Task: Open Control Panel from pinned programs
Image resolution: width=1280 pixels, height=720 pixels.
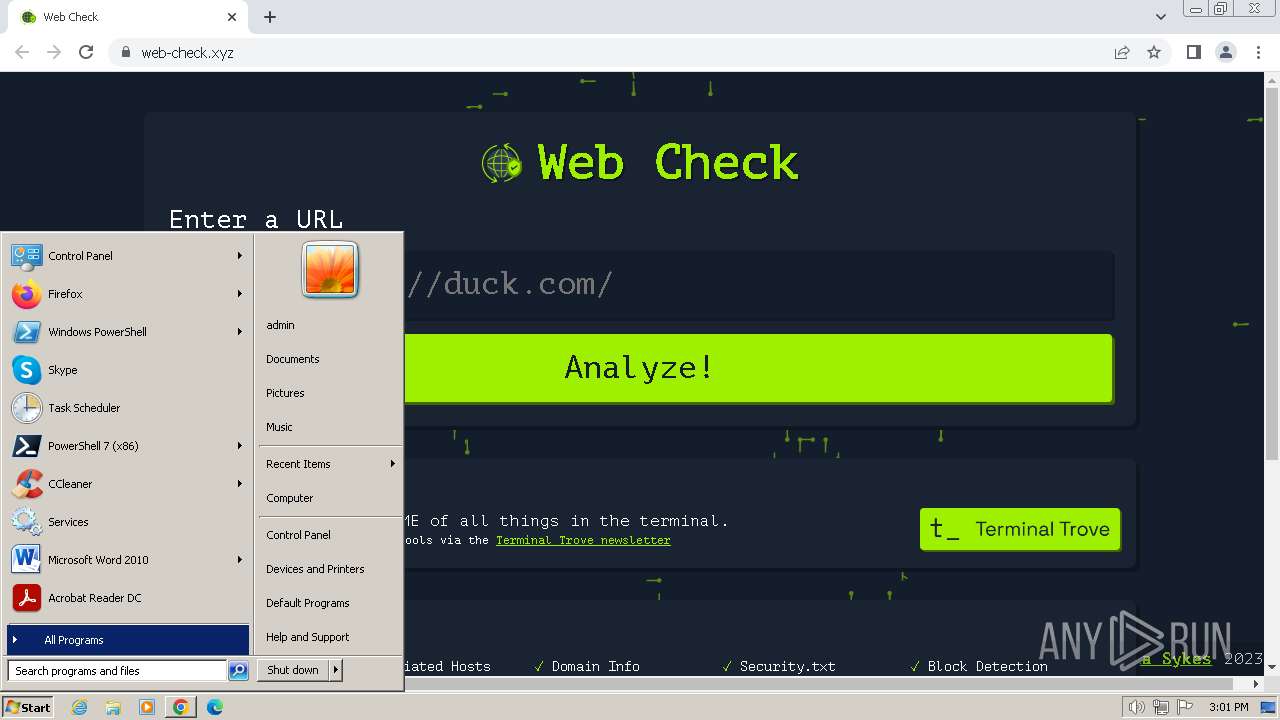Action: [127, 256]
